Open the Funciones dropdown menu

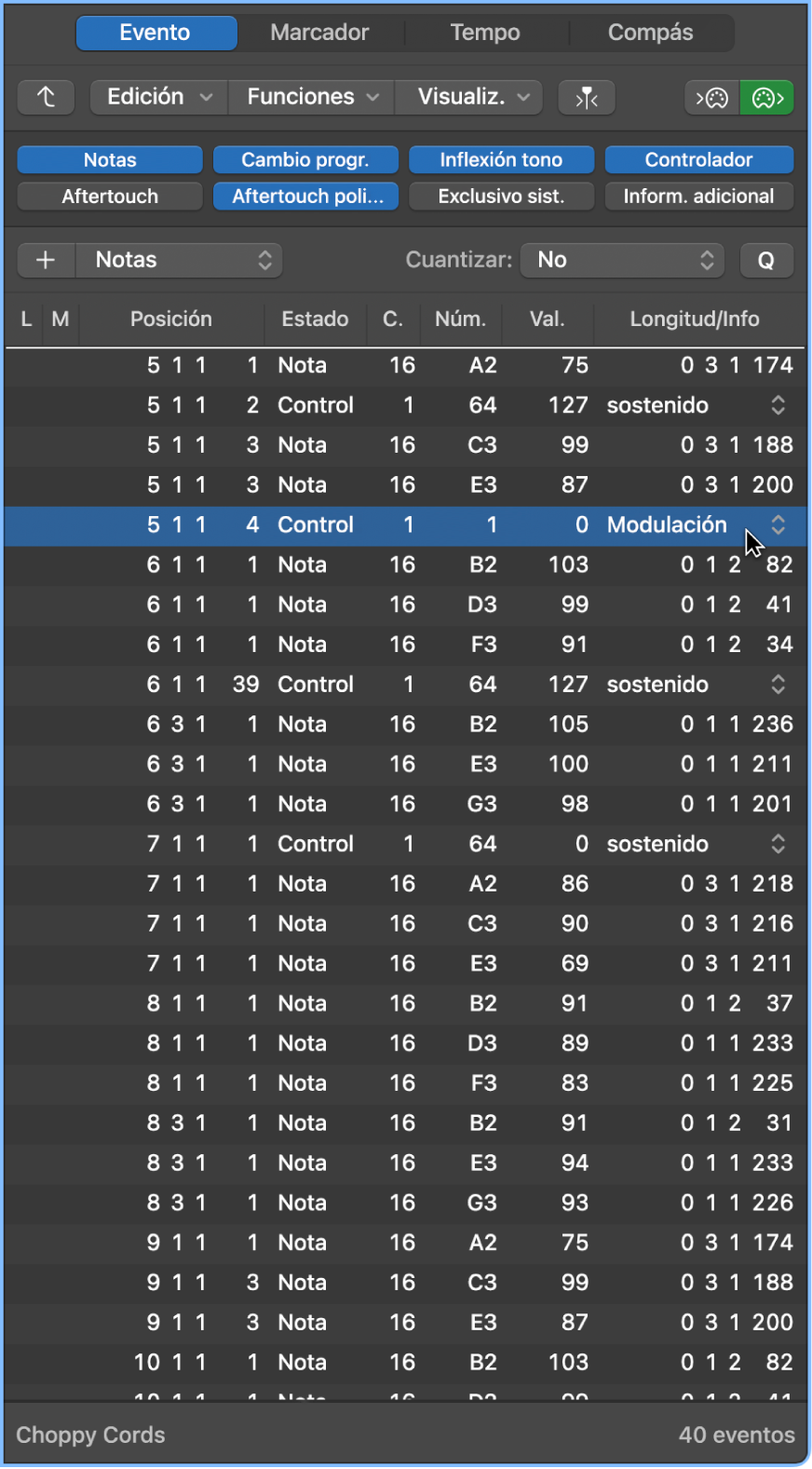pos(312,97)
